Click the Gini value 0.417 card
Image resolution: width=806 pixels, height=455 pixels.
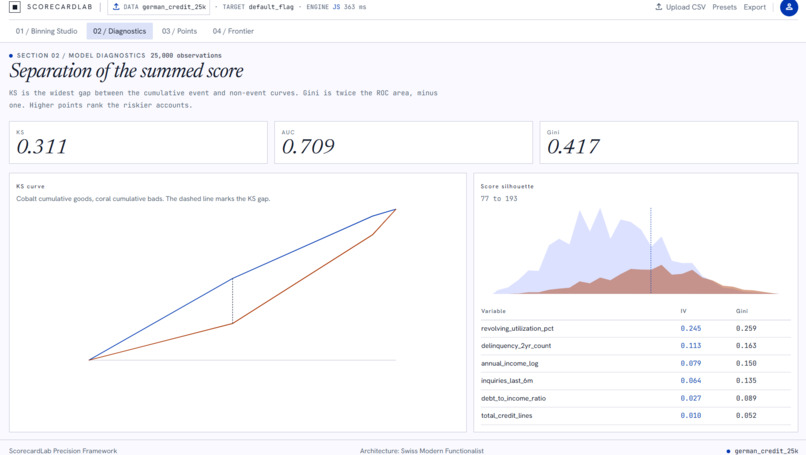click(669, 142)
